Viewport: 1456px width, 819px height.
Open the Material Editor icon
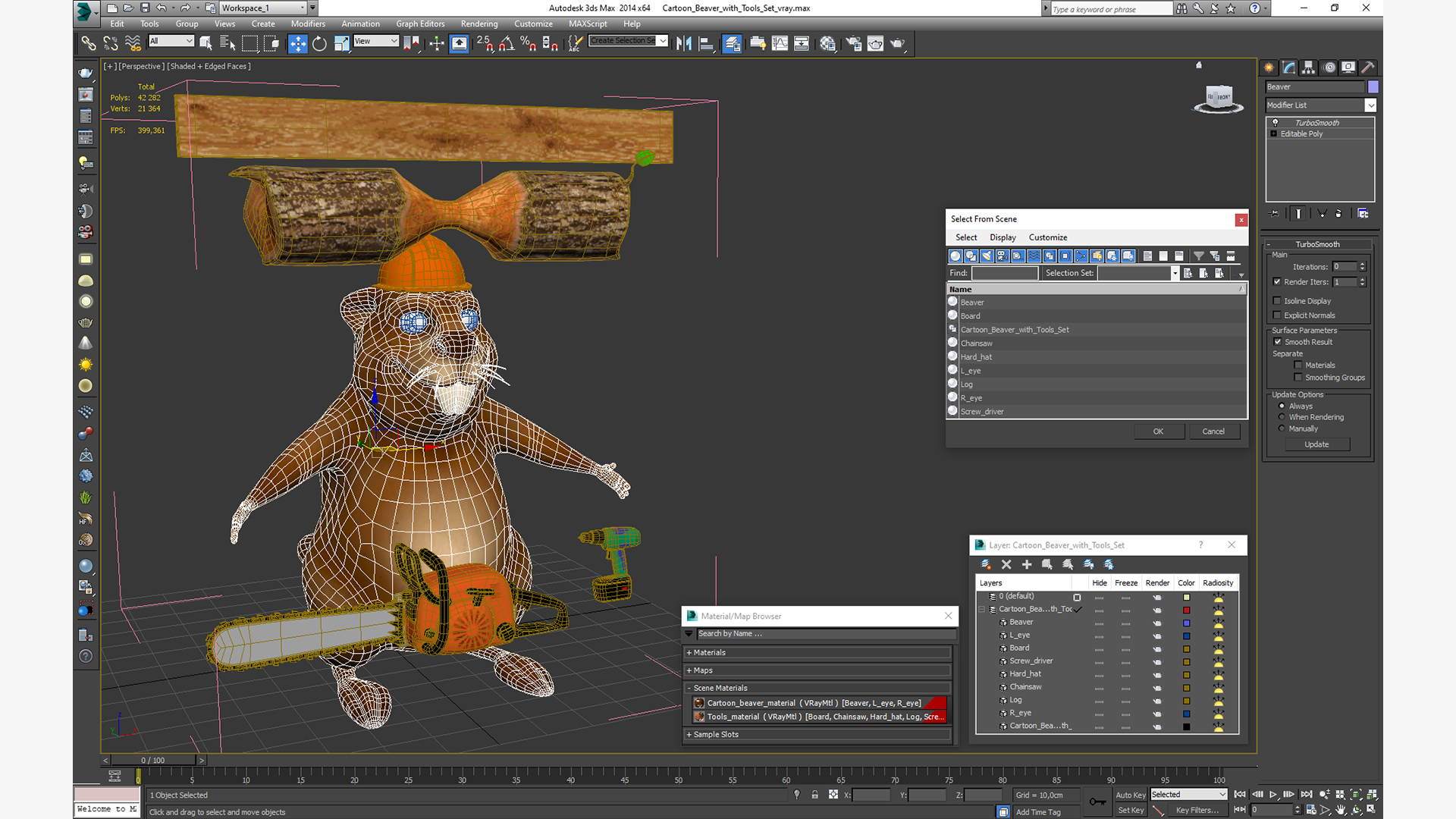click(x=827, y=44)
